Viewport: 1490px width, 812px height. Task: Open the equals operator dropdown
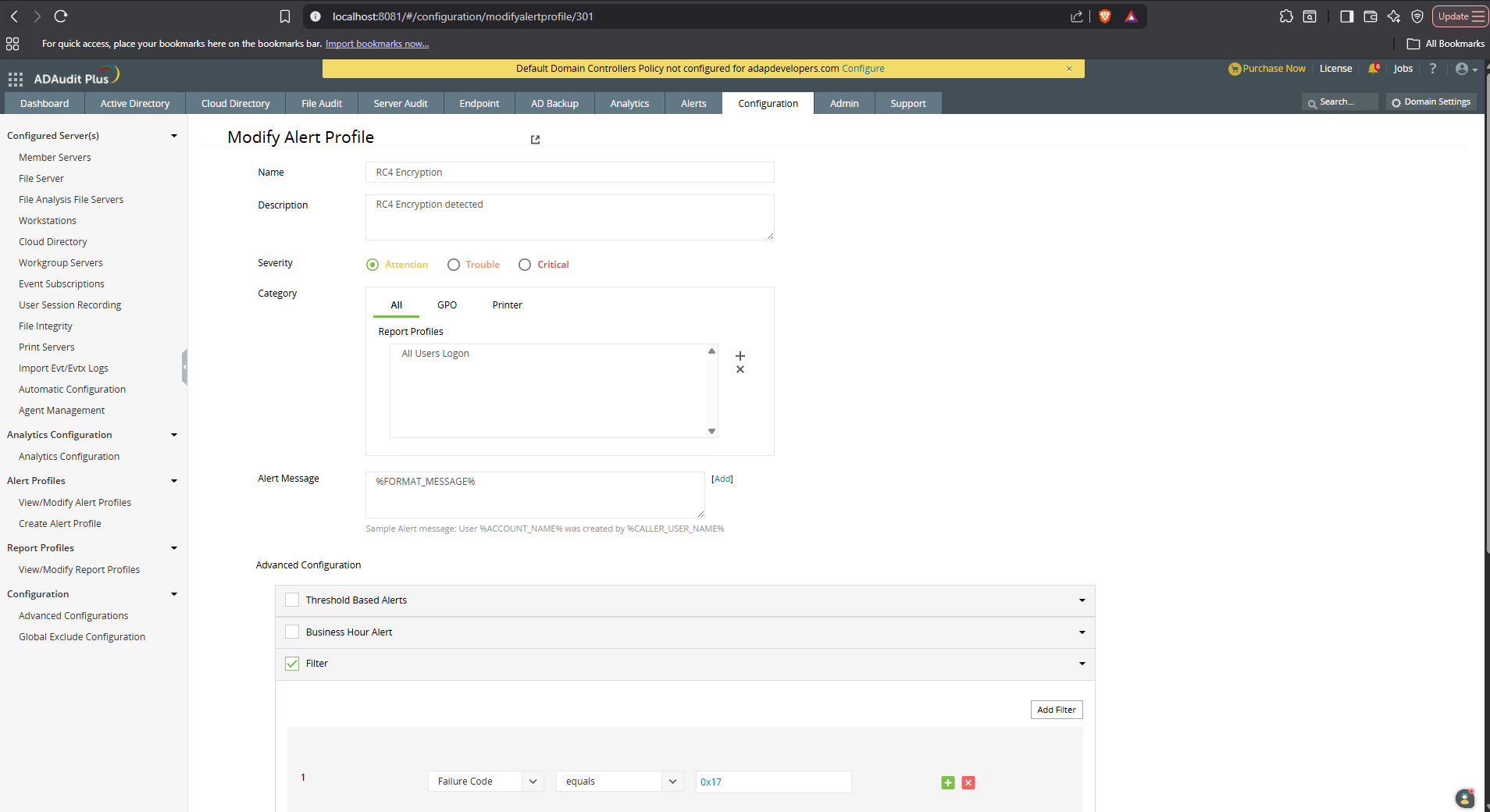(x=619, y=782)
